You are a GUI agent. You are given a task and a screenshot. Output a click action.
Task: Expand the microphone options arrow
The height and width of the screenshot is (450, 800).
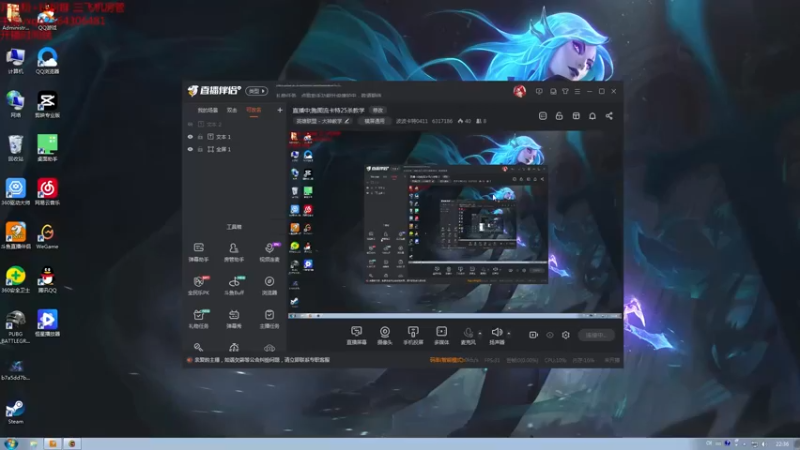point(480,333)
